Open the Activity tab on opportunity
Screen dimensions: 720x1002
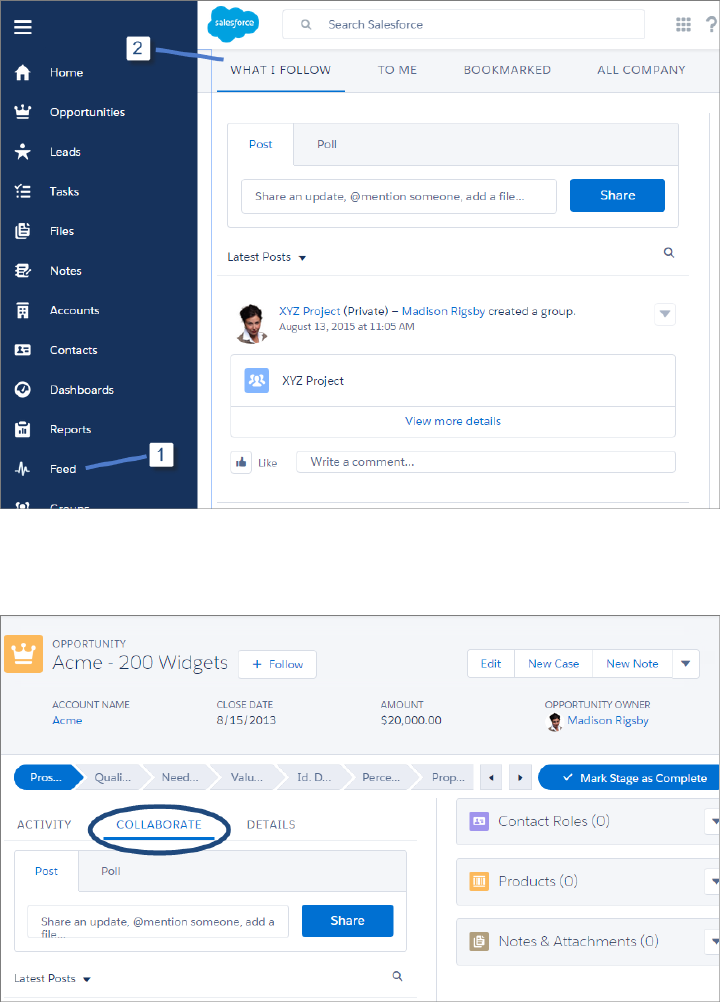pyautogui.click(x=44, y=824)
